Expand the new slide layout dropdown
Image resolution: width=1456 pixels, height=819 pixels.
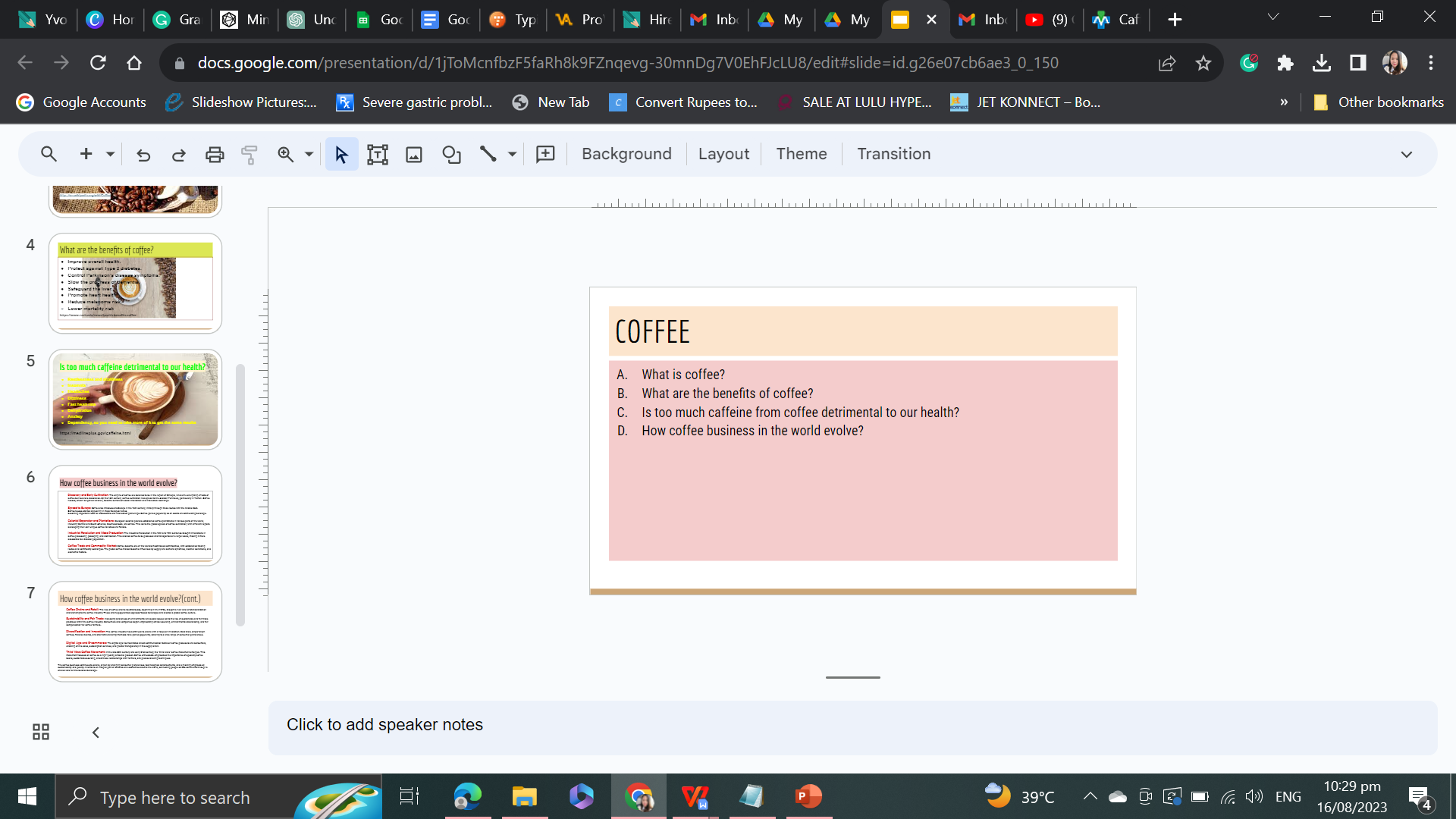111,155
